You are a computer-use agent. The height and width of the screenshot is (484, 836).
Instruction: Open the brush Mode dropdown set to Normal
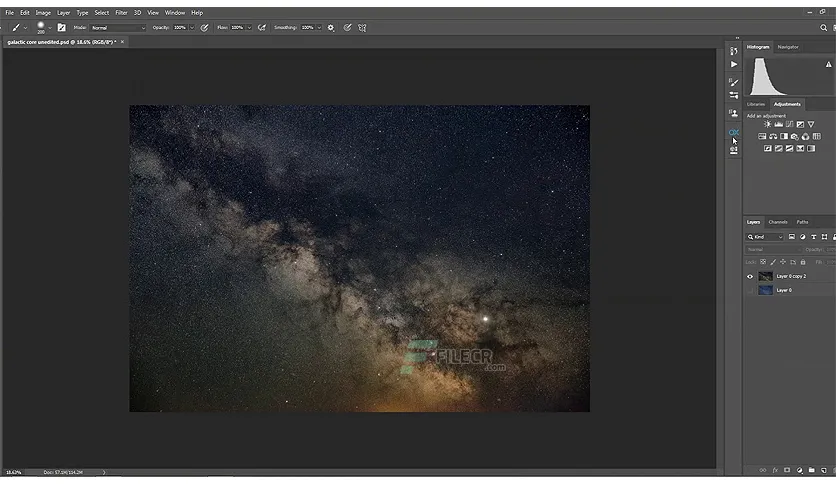tap(117, 28)
